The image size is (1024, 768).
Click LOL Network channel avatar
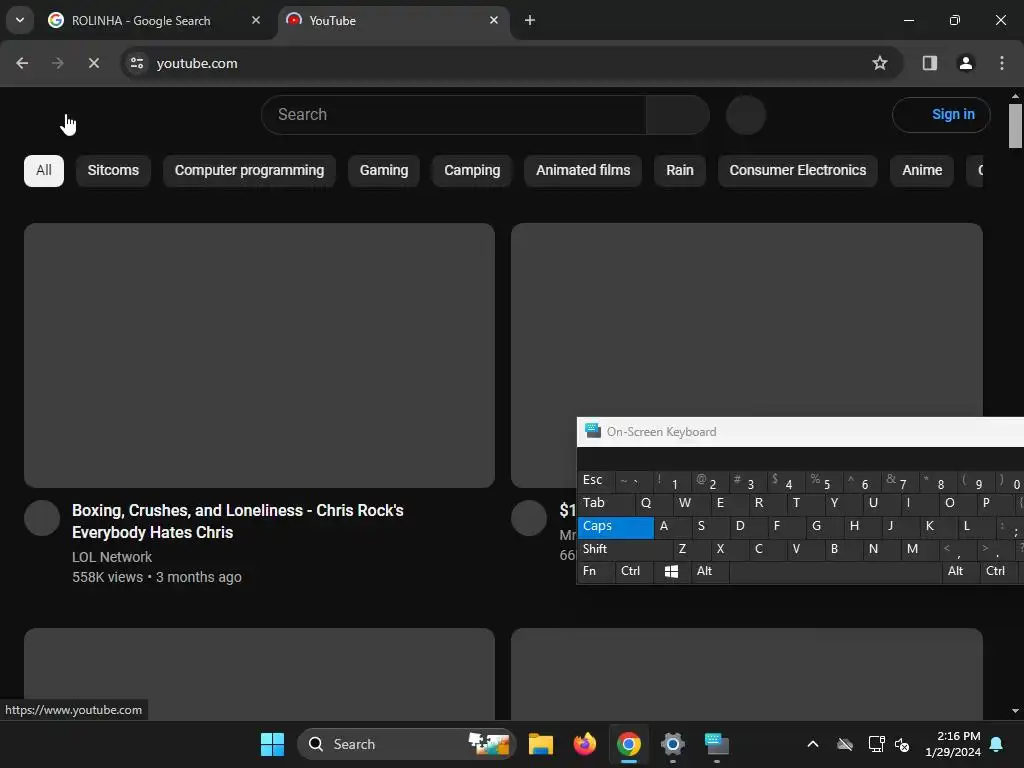[x=42, y=519]
